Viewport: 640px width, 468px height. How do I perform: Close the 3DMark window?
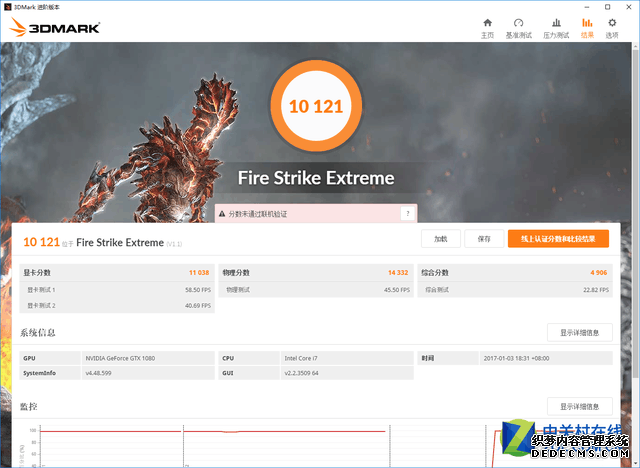point(629,7)
